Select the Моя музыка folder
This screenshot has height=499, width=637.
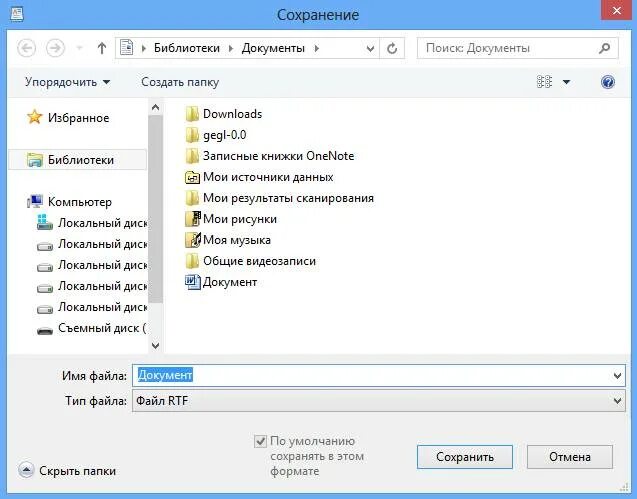pos(228,240)
